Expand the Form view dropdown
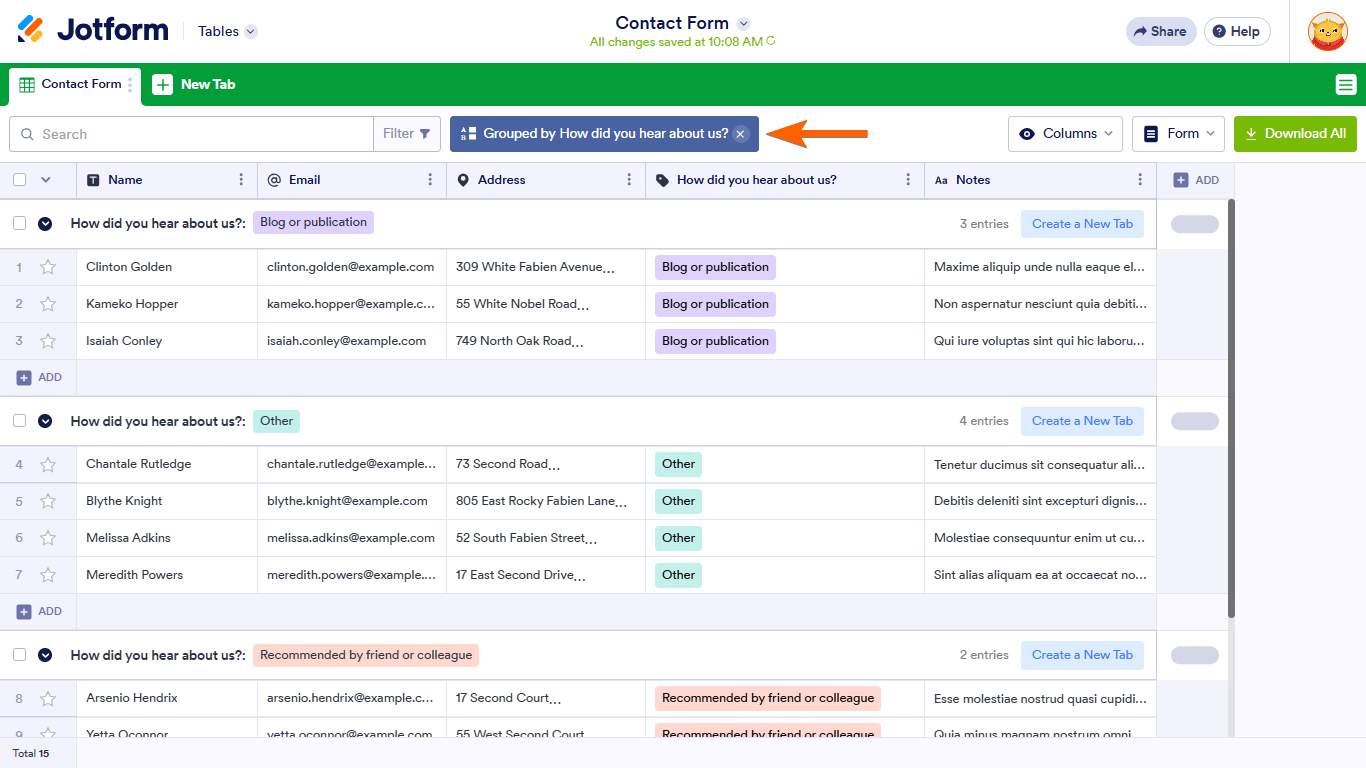The height and width of the screenshot is (768, 1366). (1178, 134)
